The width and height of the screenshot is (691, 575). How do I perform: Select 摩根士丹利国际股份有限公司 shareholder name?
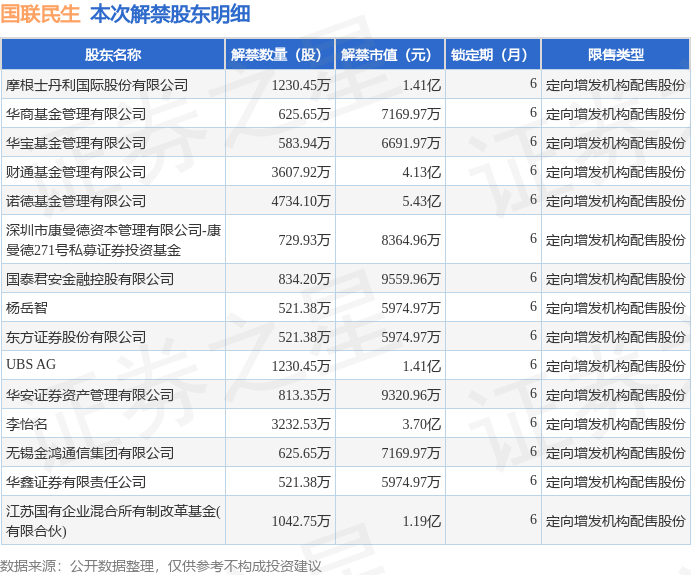click(97, 85)
